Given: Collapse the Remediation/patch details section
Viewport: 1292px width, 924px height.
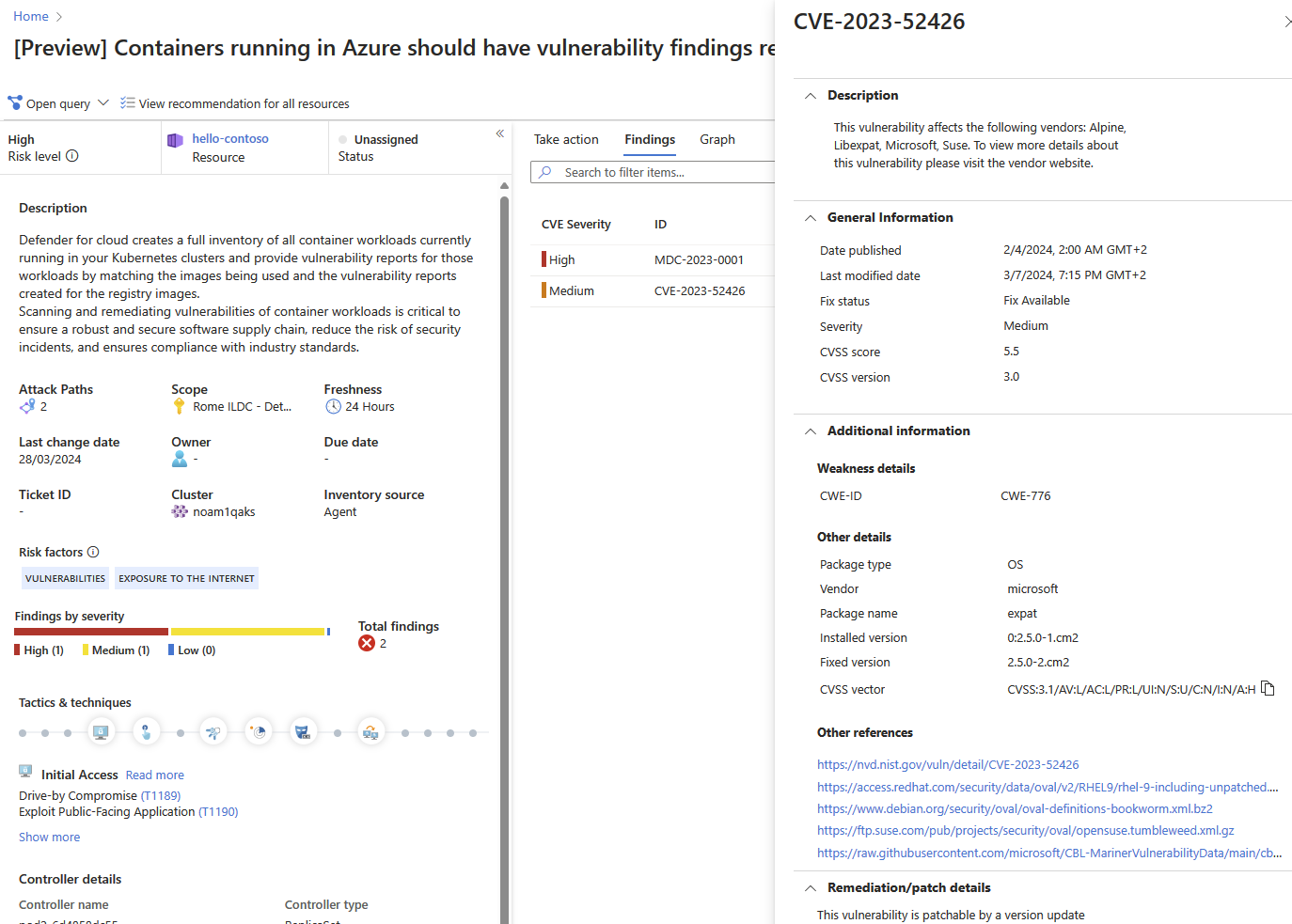Looking at the screenshot, I should pos(811,888).
